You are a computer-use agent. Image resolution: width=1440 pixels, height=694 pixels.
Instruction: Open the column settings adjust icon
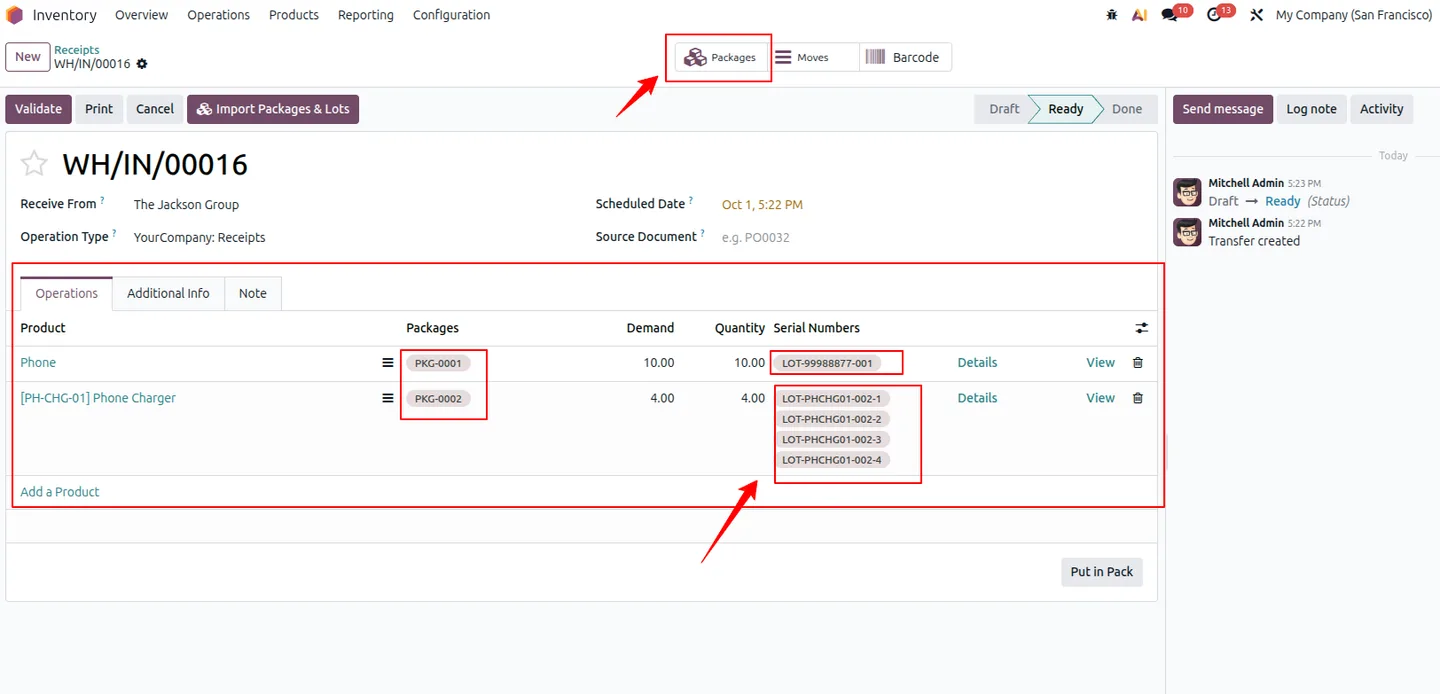click(x=1142, y=328)
